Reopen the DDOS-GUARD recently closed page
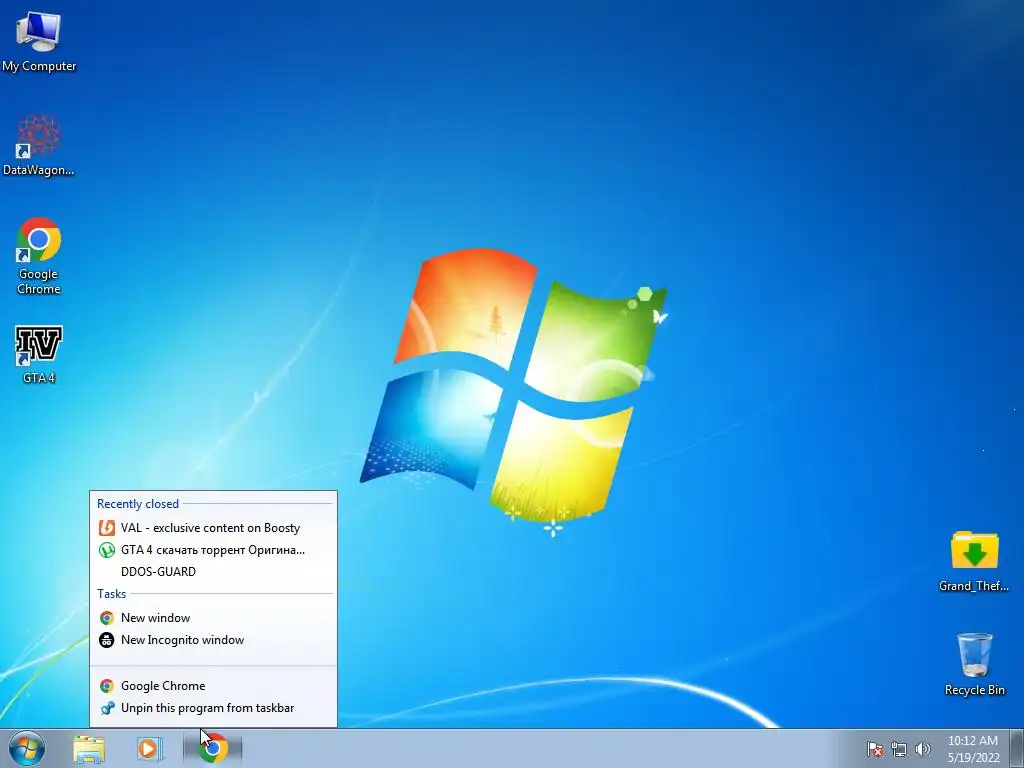This screenshot has height=768, width=1024. (214, 571)
